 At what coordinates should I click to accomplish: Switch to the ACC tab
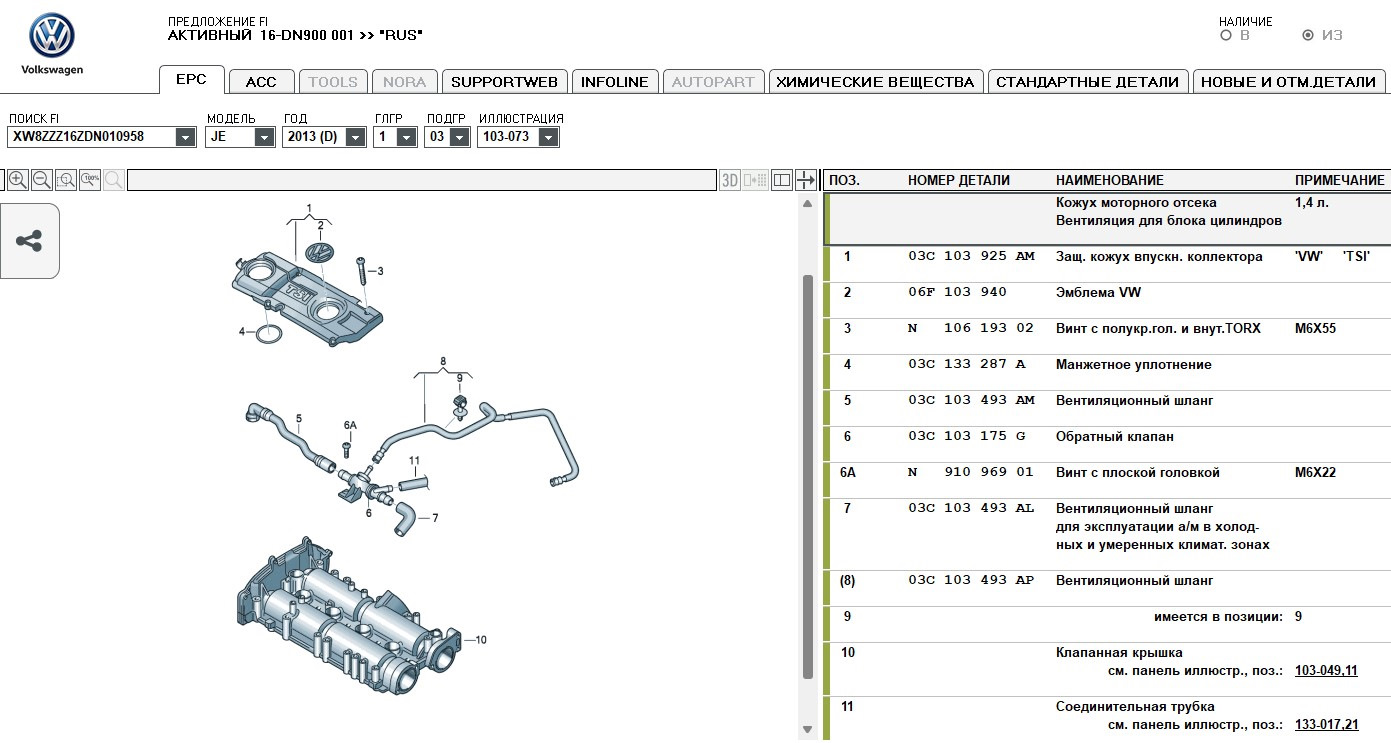point(261,82)
